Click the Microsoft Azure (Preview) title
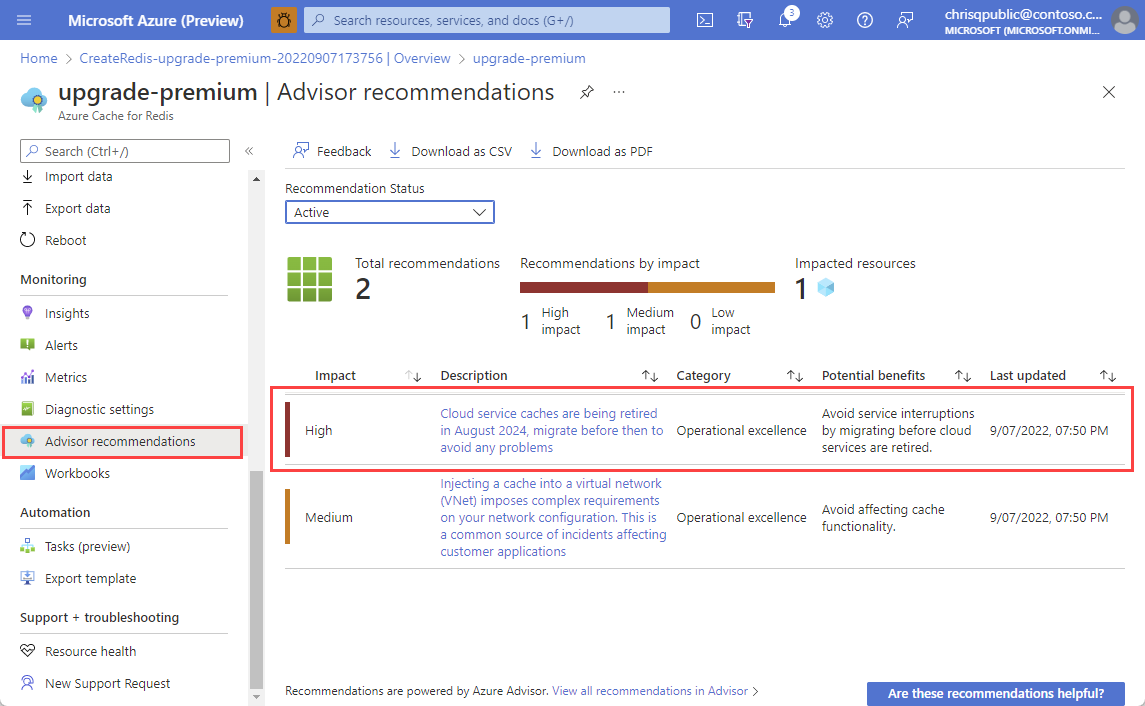 156,20
